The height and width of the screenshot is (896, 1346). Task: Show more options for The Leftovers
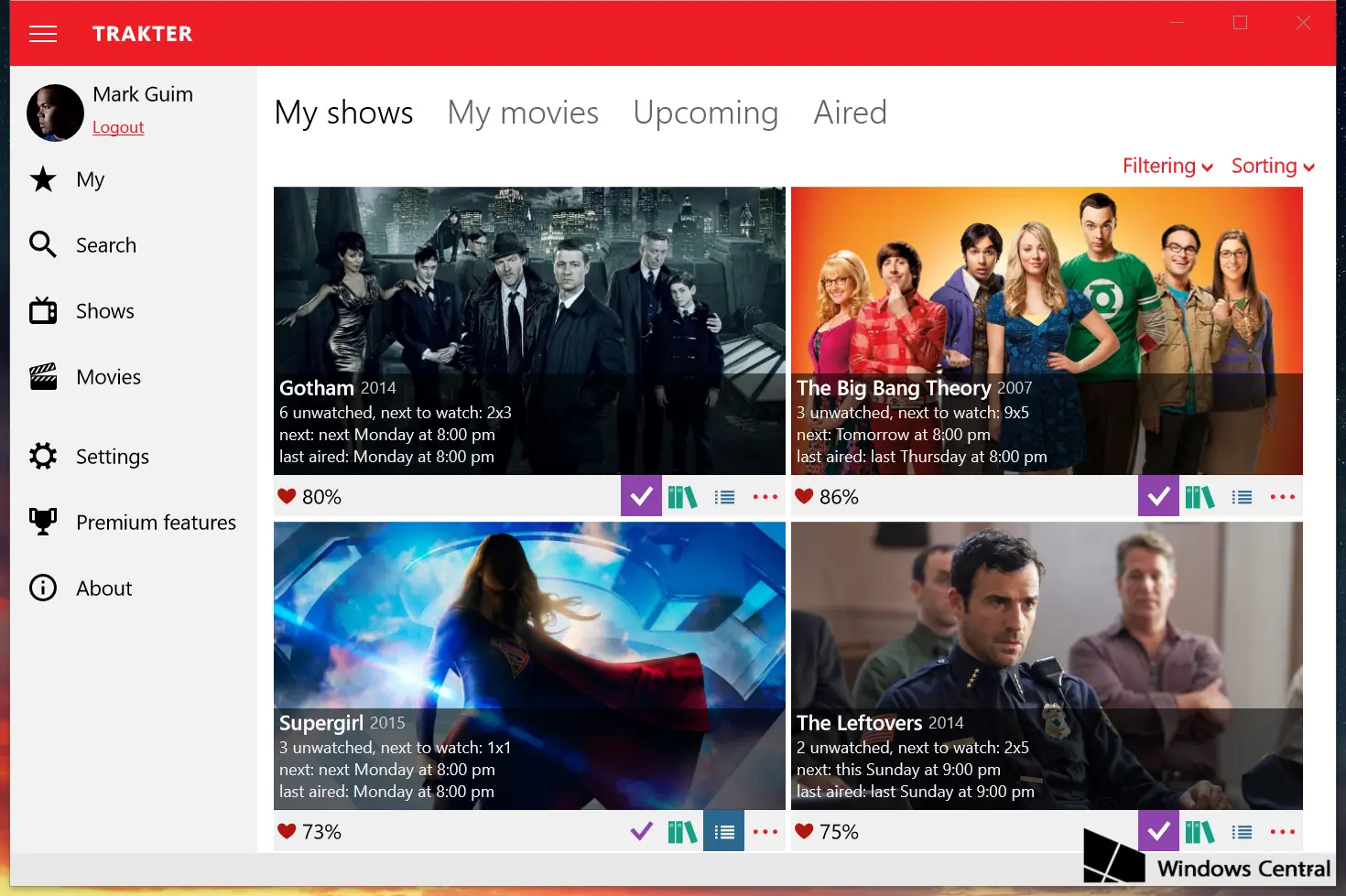point(1283,832)
